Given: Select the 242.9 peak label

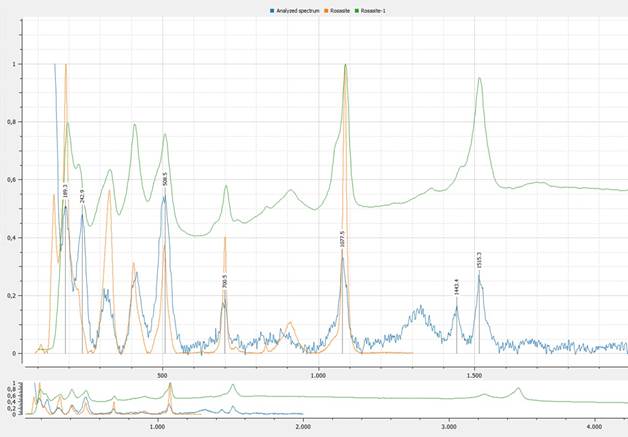Looking at the screenshot, I should (83, 196).
